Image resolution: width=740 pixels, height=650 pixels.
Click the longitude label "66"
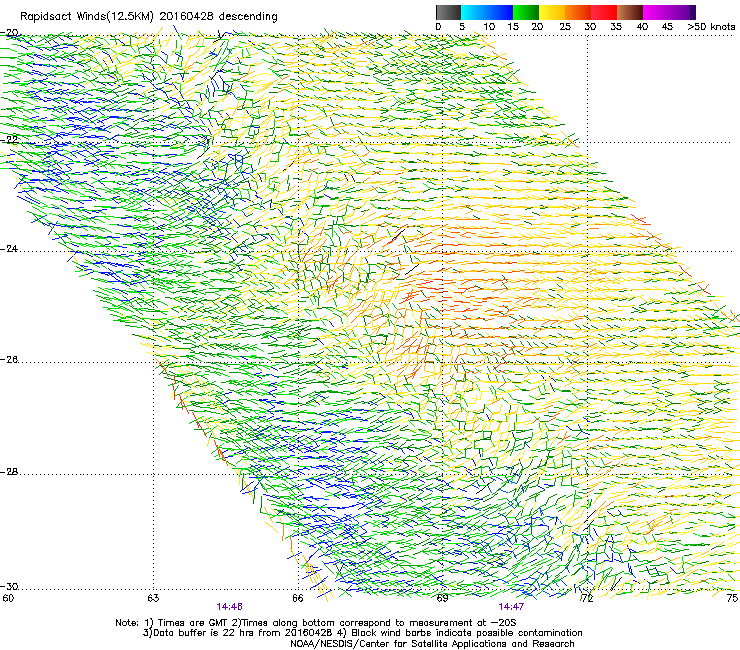click(x=298, y=598)
